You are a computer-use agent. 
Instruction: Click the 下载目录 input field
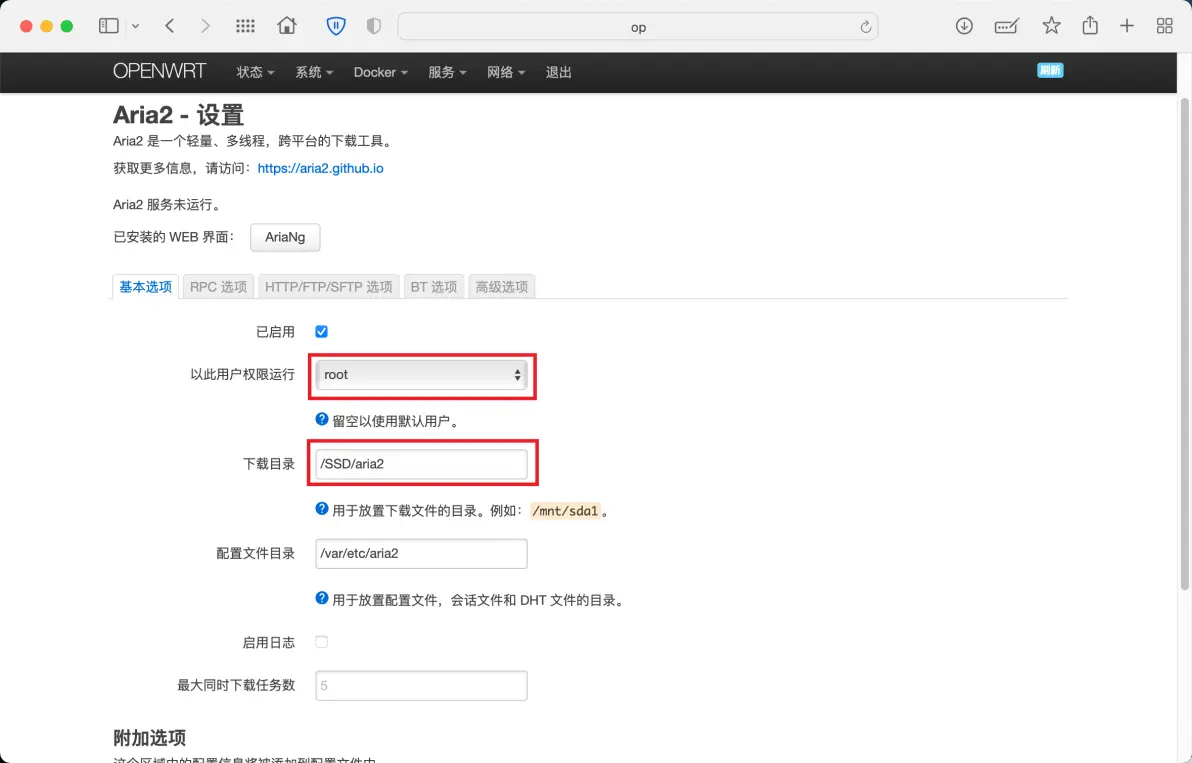(421, 464)
